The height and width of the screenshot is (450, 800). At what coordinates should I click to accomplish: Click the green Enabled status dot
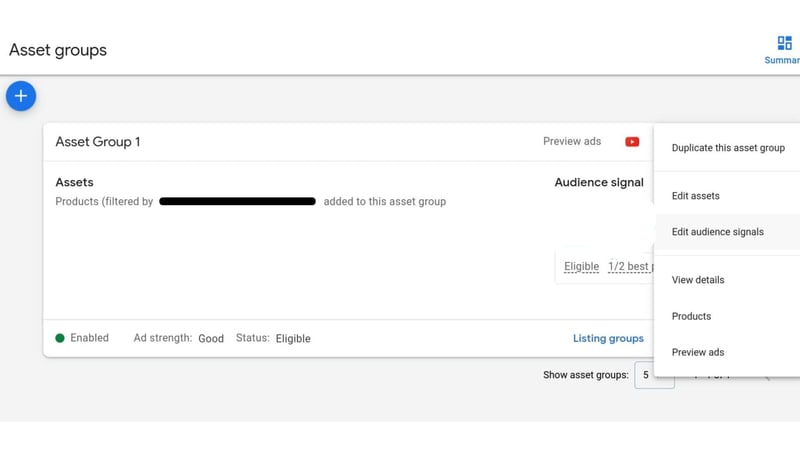[x=60, y=338]
